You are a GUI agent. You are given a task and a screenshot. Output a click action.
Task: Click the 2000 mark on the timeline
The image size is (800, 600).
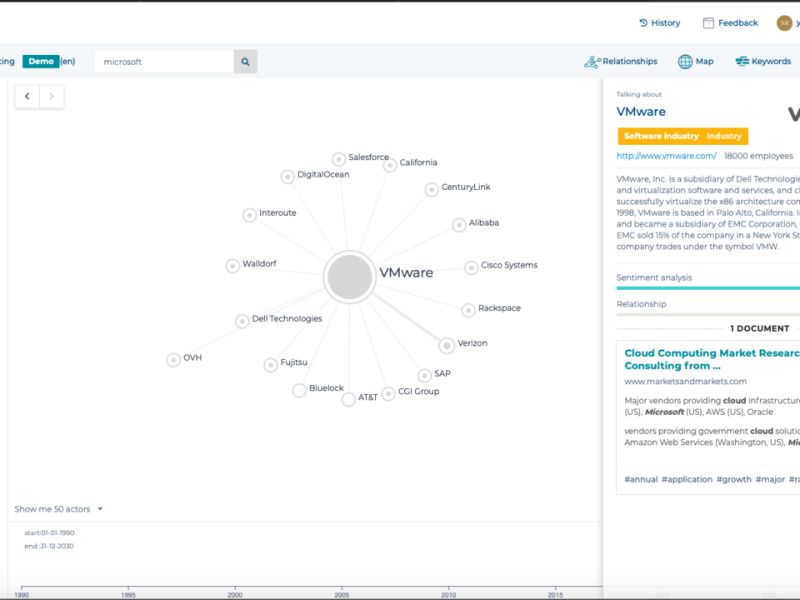(x=235, y=595)
